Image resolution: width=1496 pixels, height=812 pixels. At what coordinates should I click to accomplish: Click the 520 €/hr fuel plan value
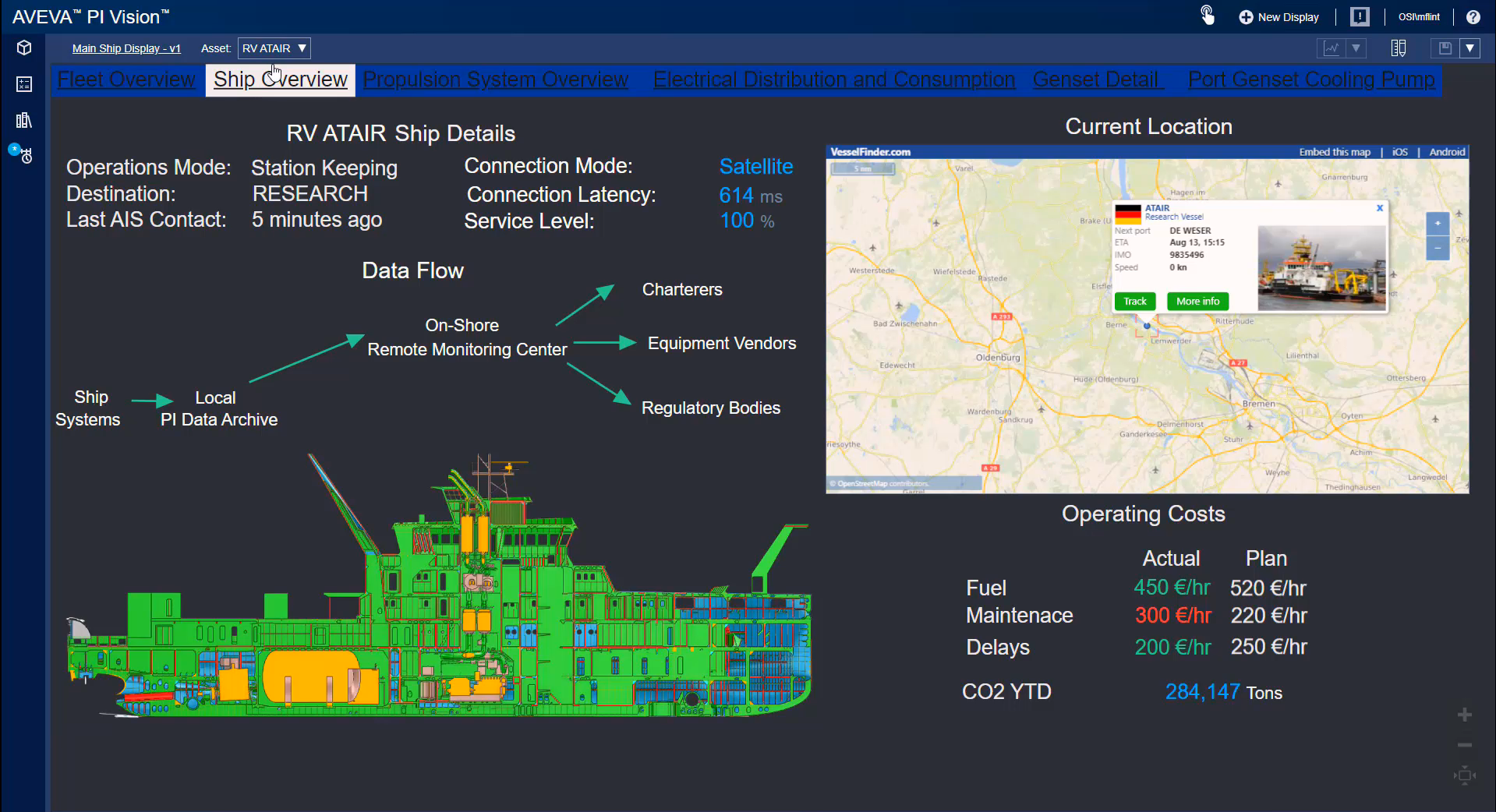pos(1268,588)
